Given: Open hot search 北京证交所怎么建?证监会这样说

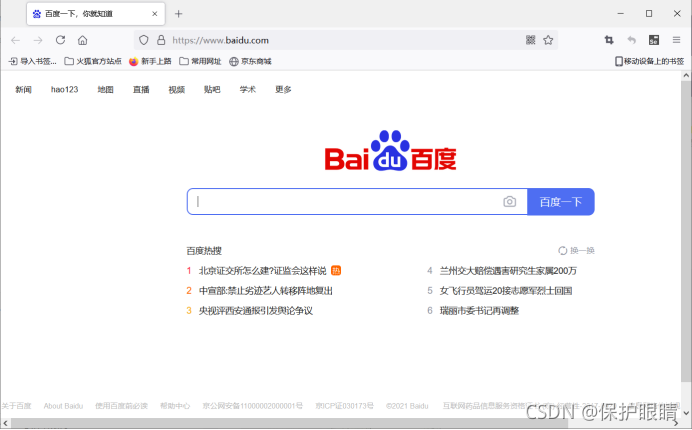Looking at the screenshot, I should click(x=263, y=271).
